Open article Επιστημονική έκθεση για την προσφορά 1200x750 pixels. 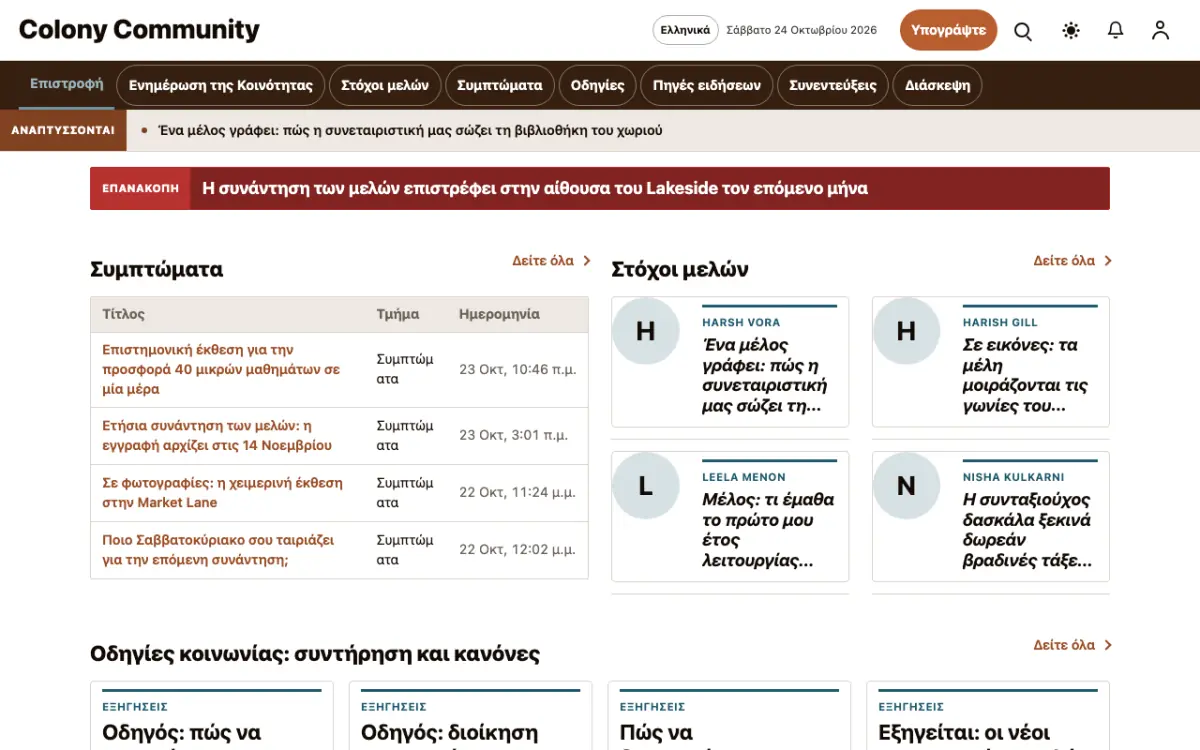(221, 370)
